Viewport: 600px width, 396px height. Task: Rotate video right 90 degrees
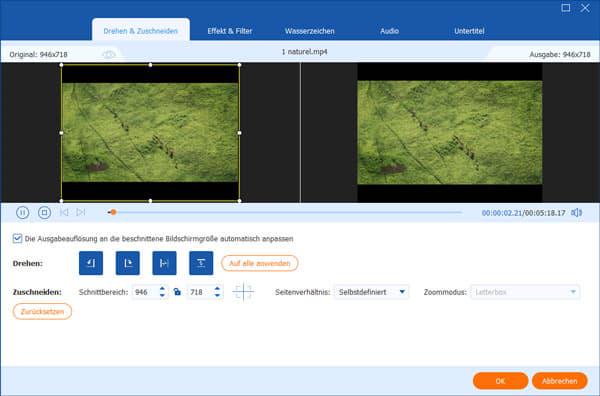(127, 263)
